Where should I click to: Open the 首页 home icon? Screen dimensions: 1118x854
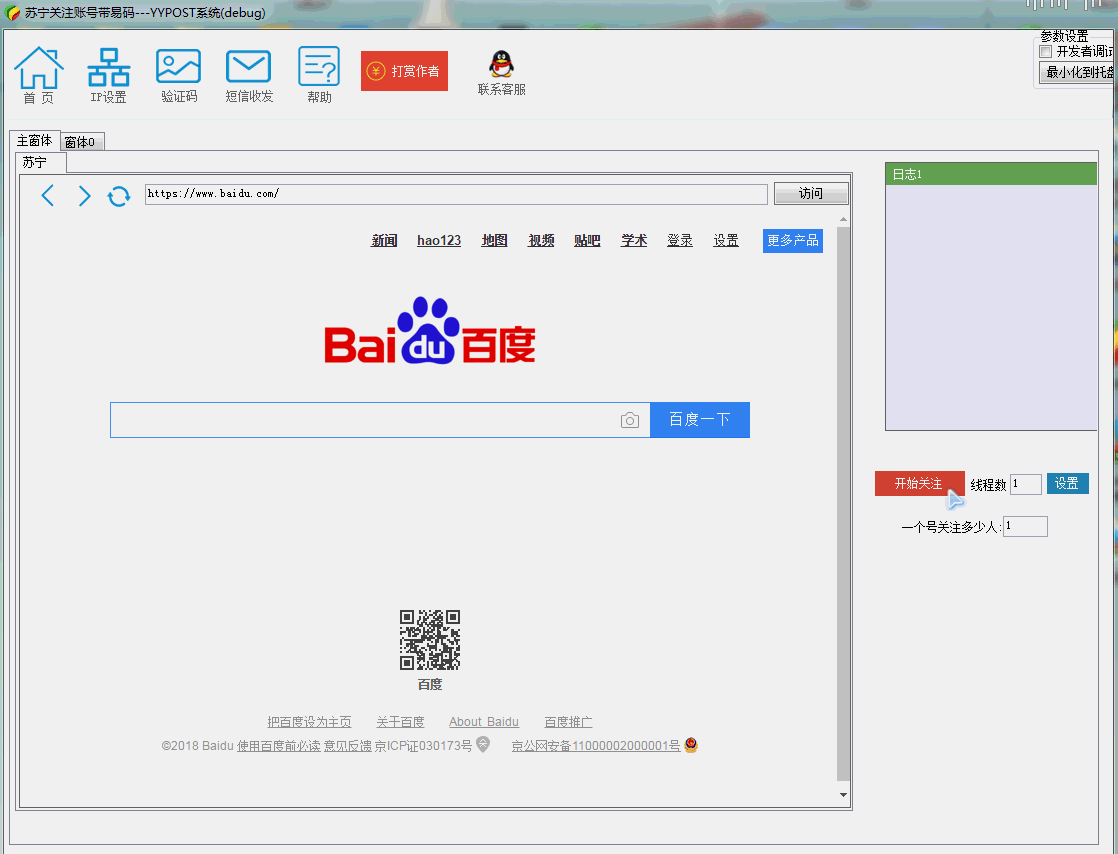(39, 75)
